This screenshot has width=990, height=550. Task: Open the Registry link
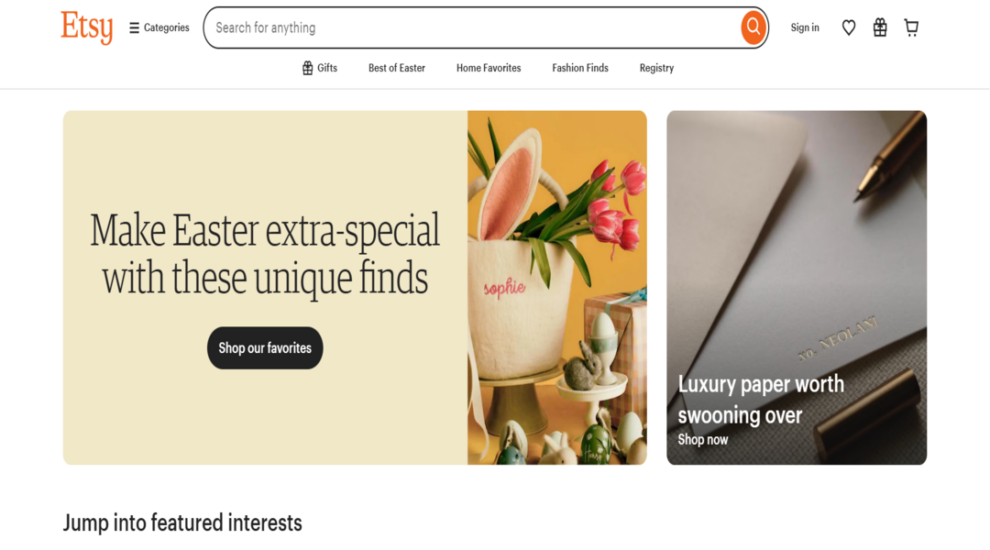[x=657, y=68]
